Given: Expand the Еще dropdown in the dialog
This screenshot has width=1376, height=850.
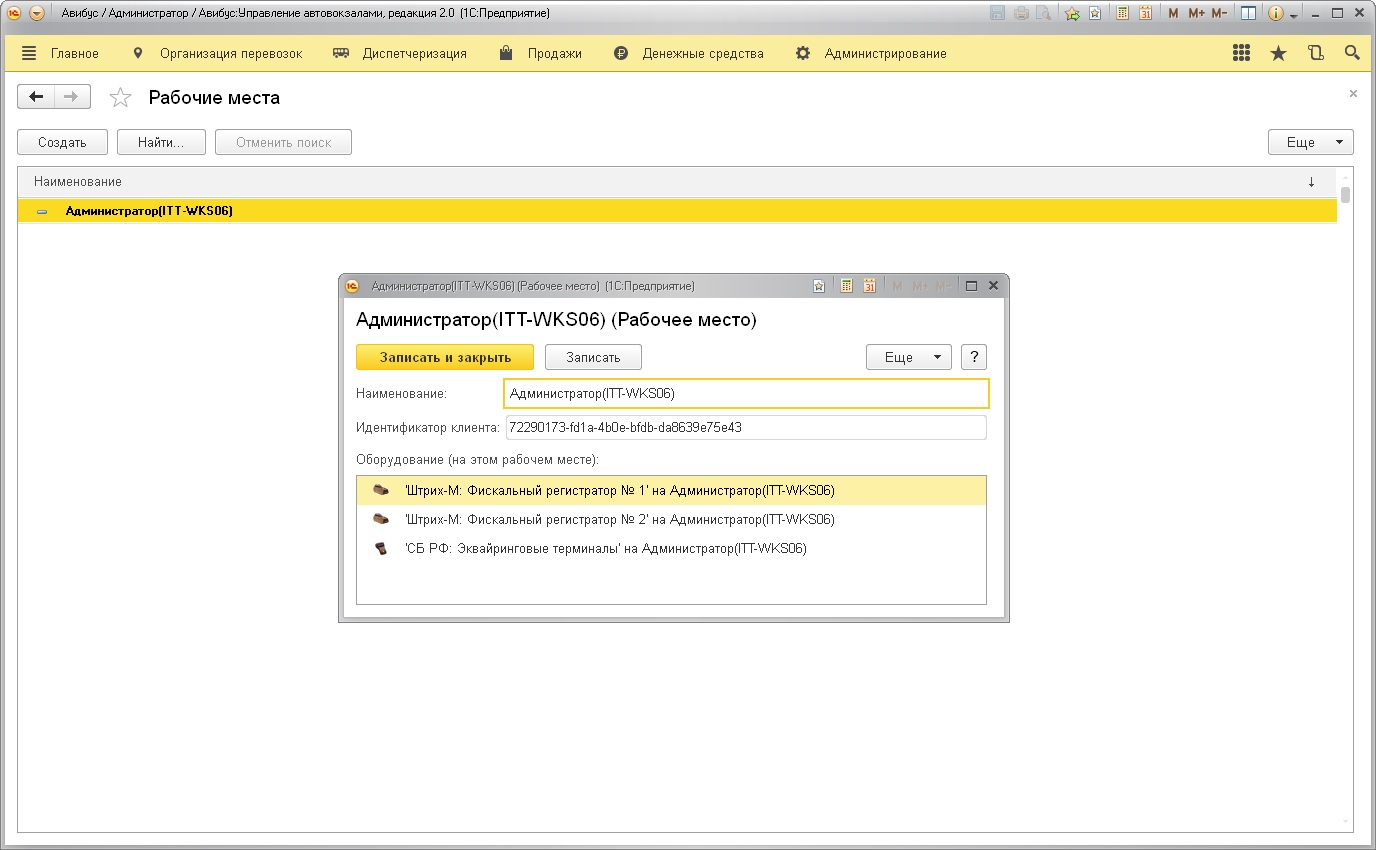Looking at the screenshot, I should pyautogui.click(x=908, y=357).
